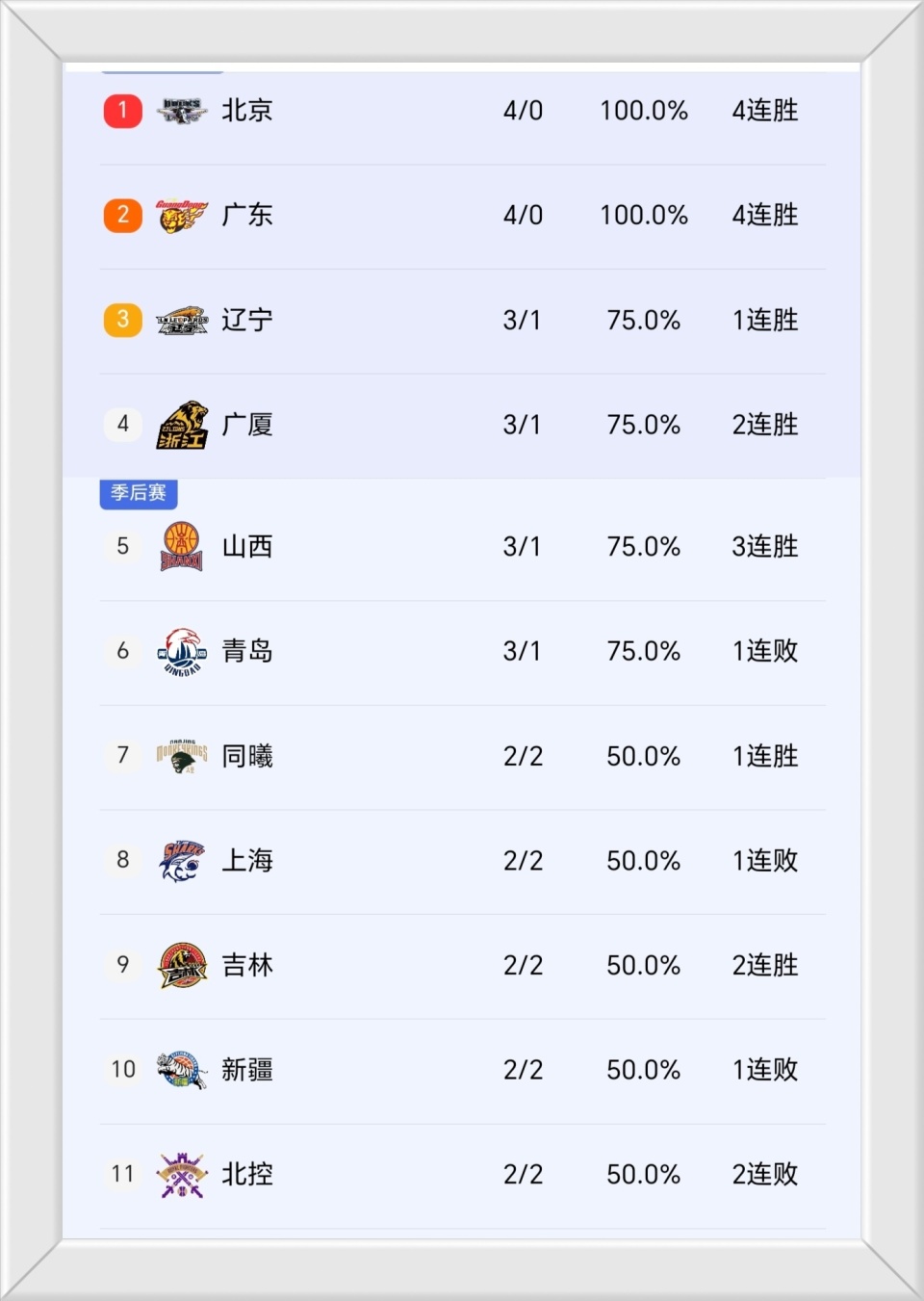Click the Zhejiang Guangsha lion logo
The height and width of the screenshot is (1301, 924).
click(x=182, y=425)
